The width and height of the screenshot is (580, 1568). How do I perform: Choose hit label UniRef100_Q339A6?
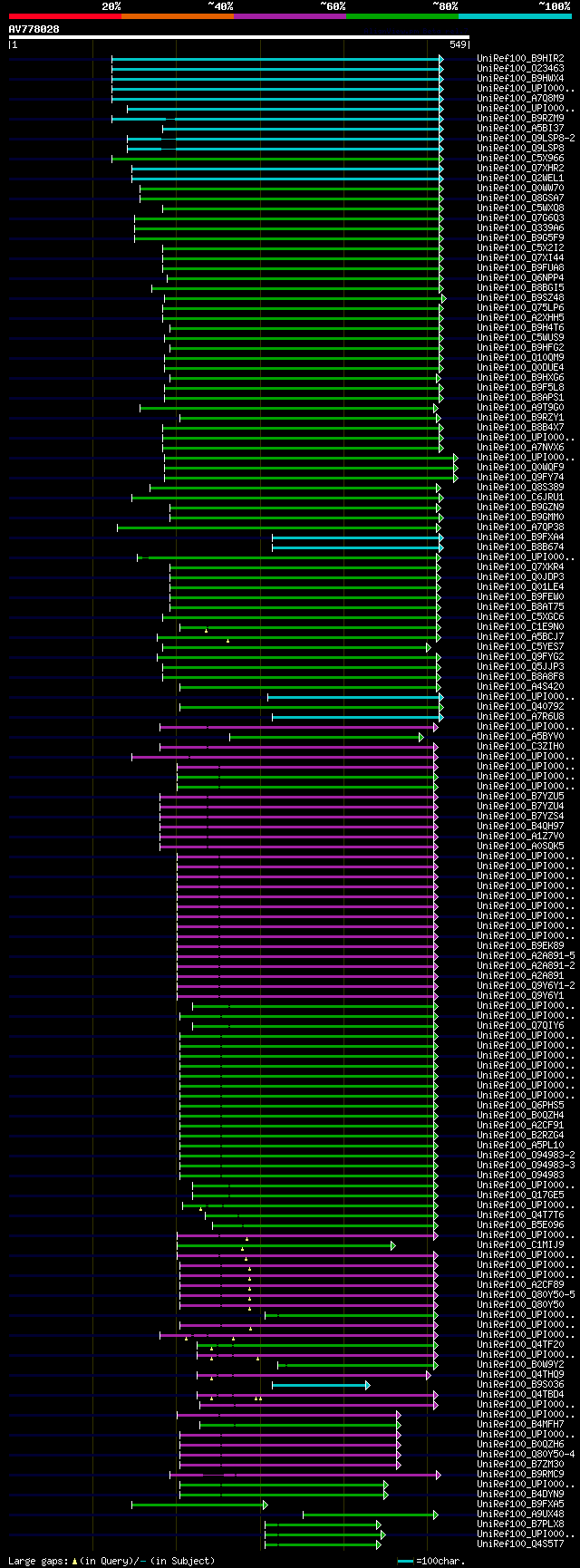coord(520,228)
